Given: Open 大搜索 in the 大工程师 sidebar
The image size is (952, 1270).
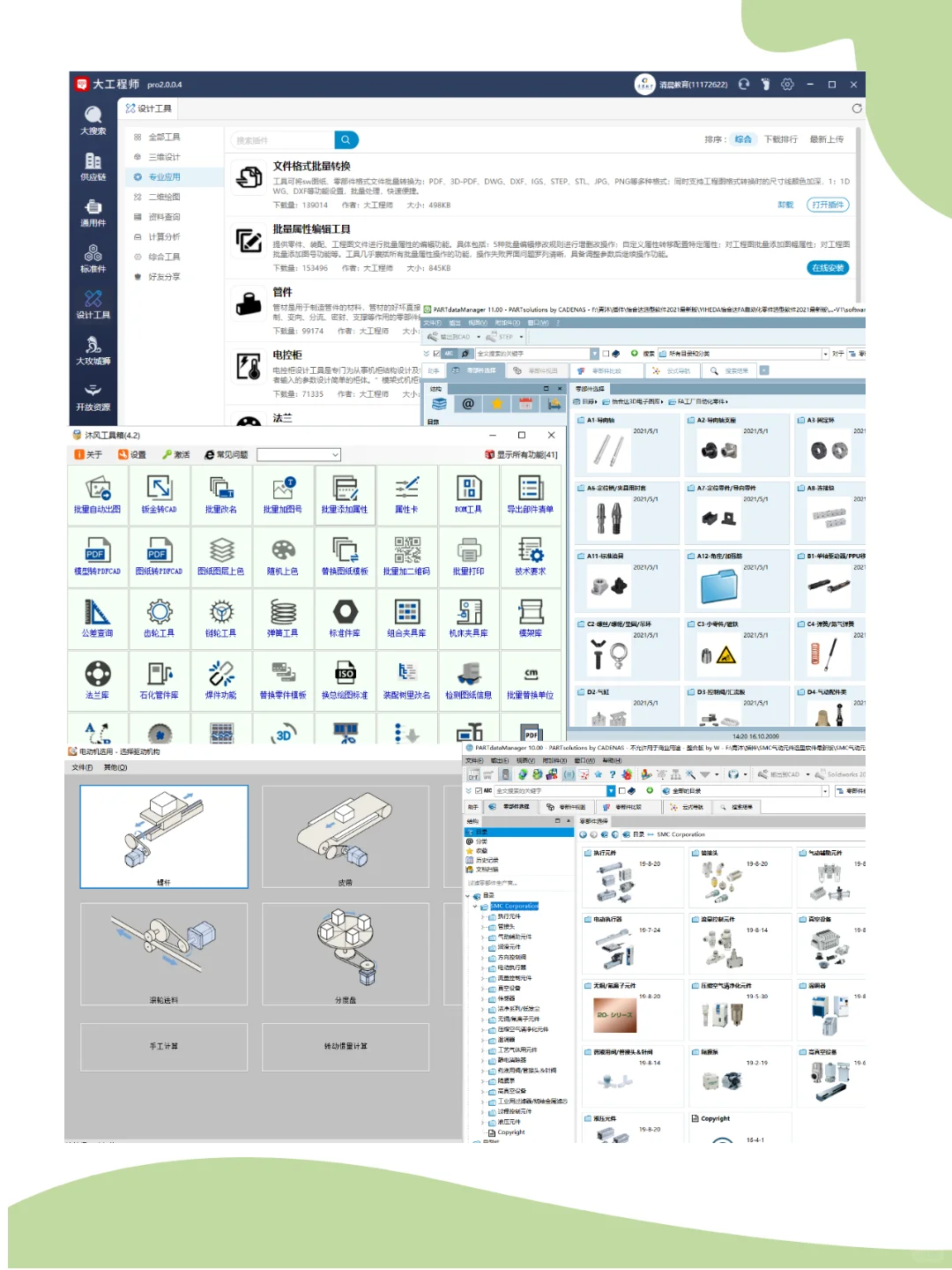Looking at the screenshot, I should (93, 121).
